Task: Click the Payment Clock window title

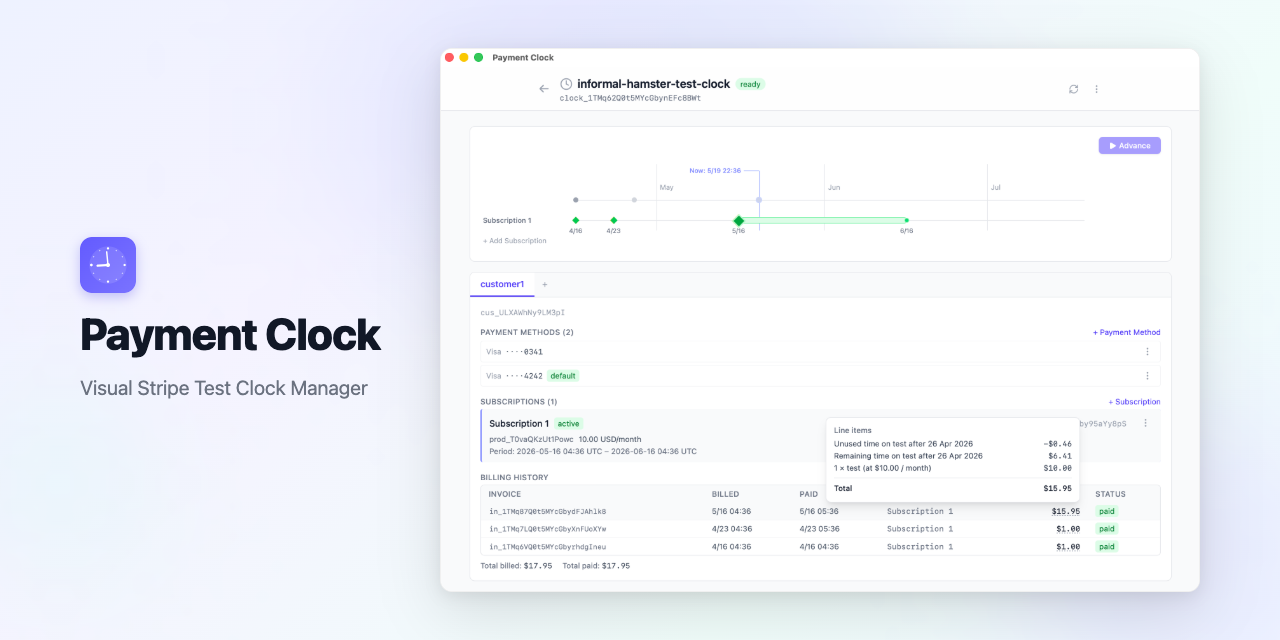Action: coord(523,58)
